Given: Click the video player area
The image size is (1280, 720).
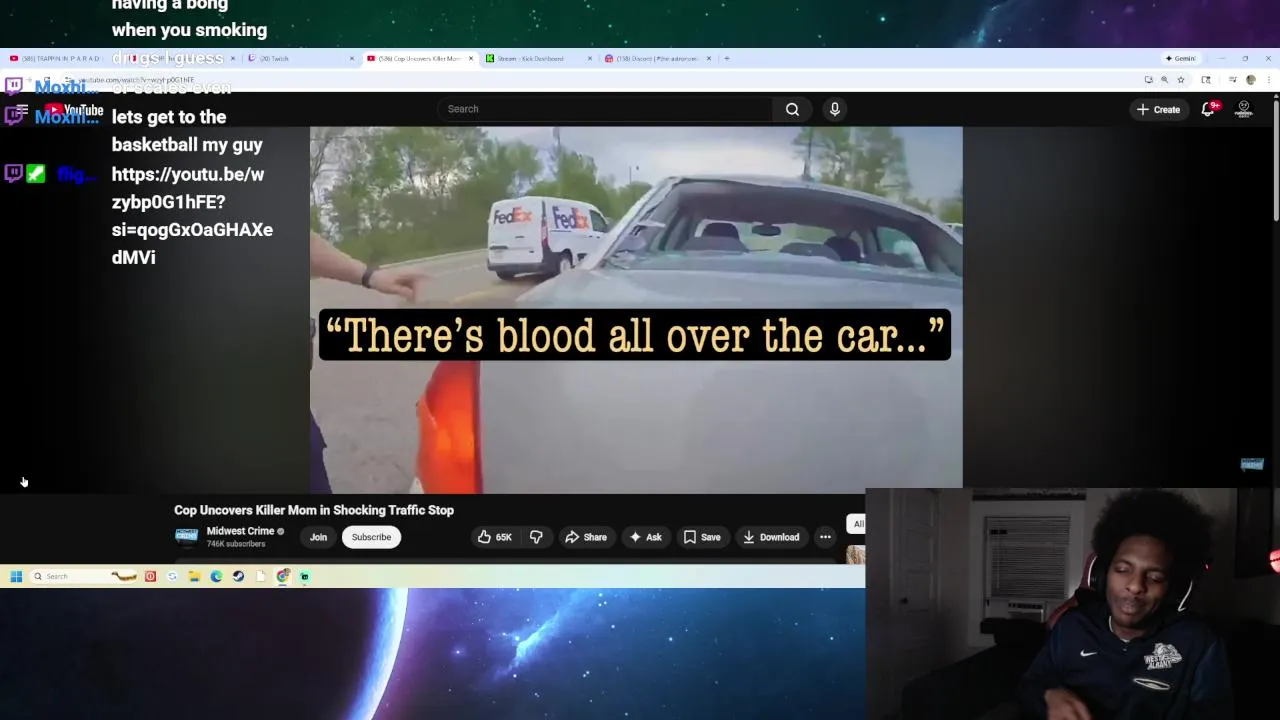Looking at the screenshot, I should [x=636, y=310].
